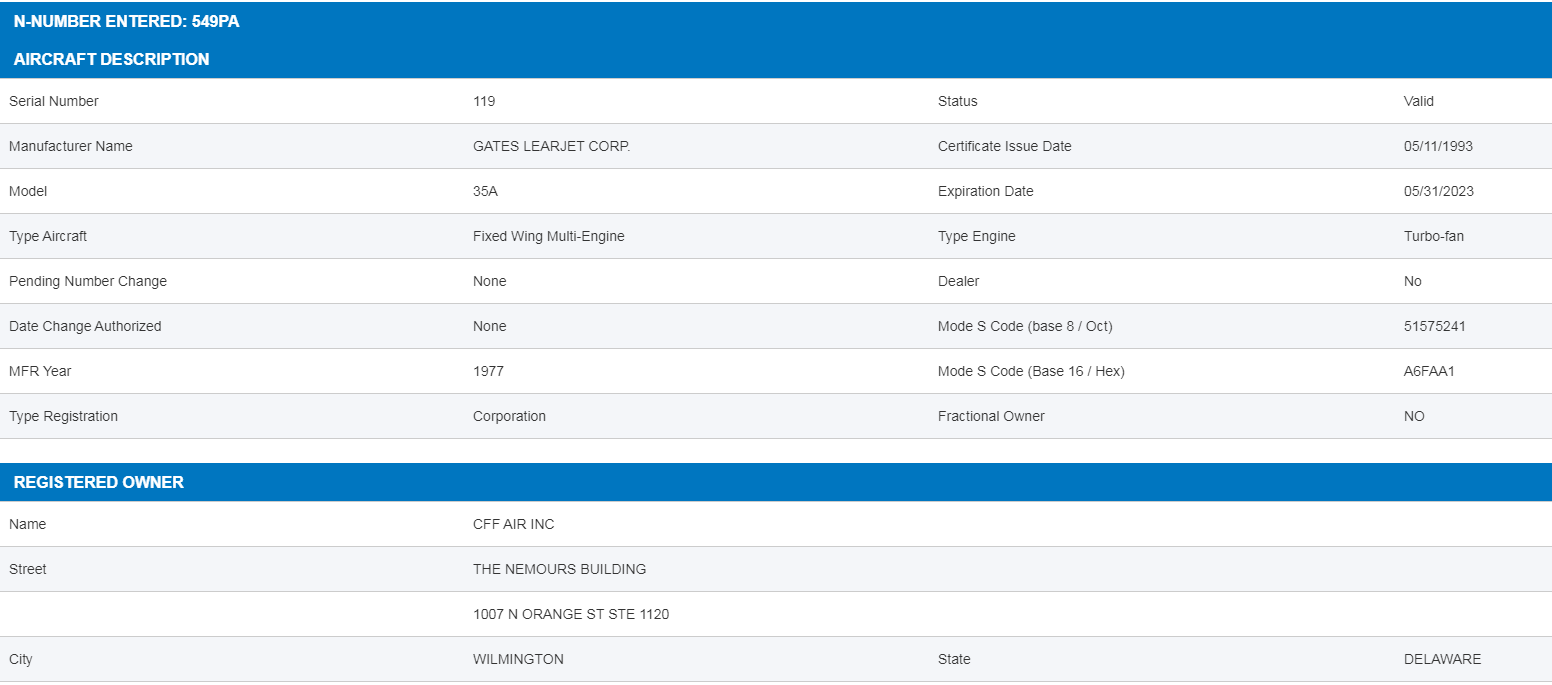1552x685 pixels.
Task: Select Fractional Owner value 'NO'
Action: click(1415, 416)
